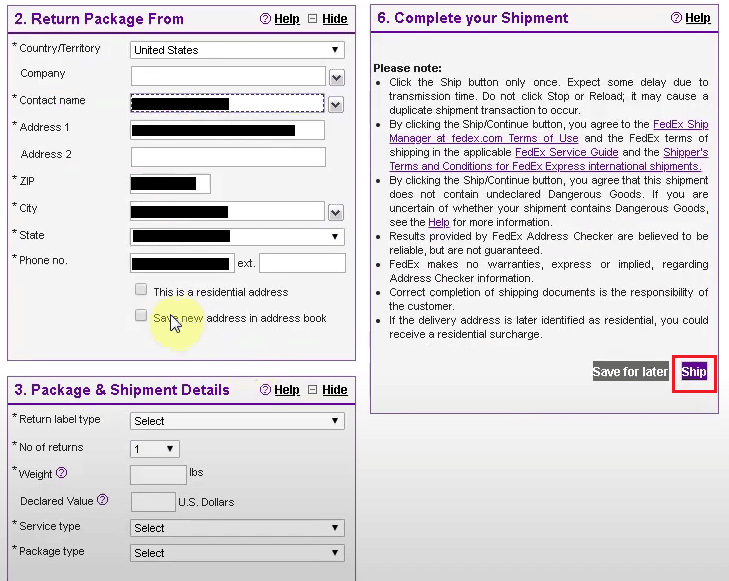Click the question mark icon beside Declared Value
The width and height of the screenshot is (729, 581).
click(103, 500)
